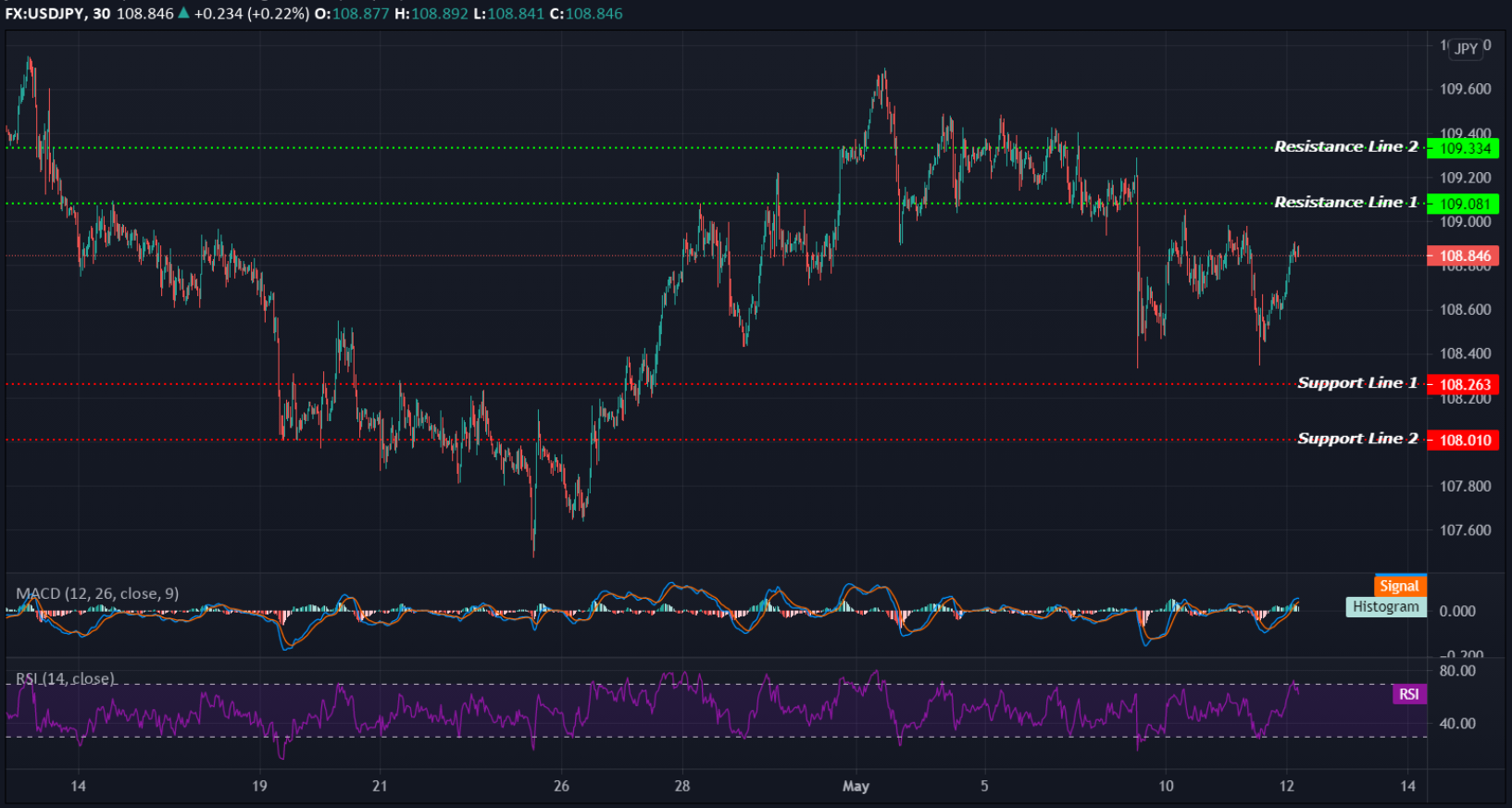Viewport: 1512px width, 808px height.
Task: Click date 26 on the time axis
Action: pyautogui.click(x=561, y=786)
